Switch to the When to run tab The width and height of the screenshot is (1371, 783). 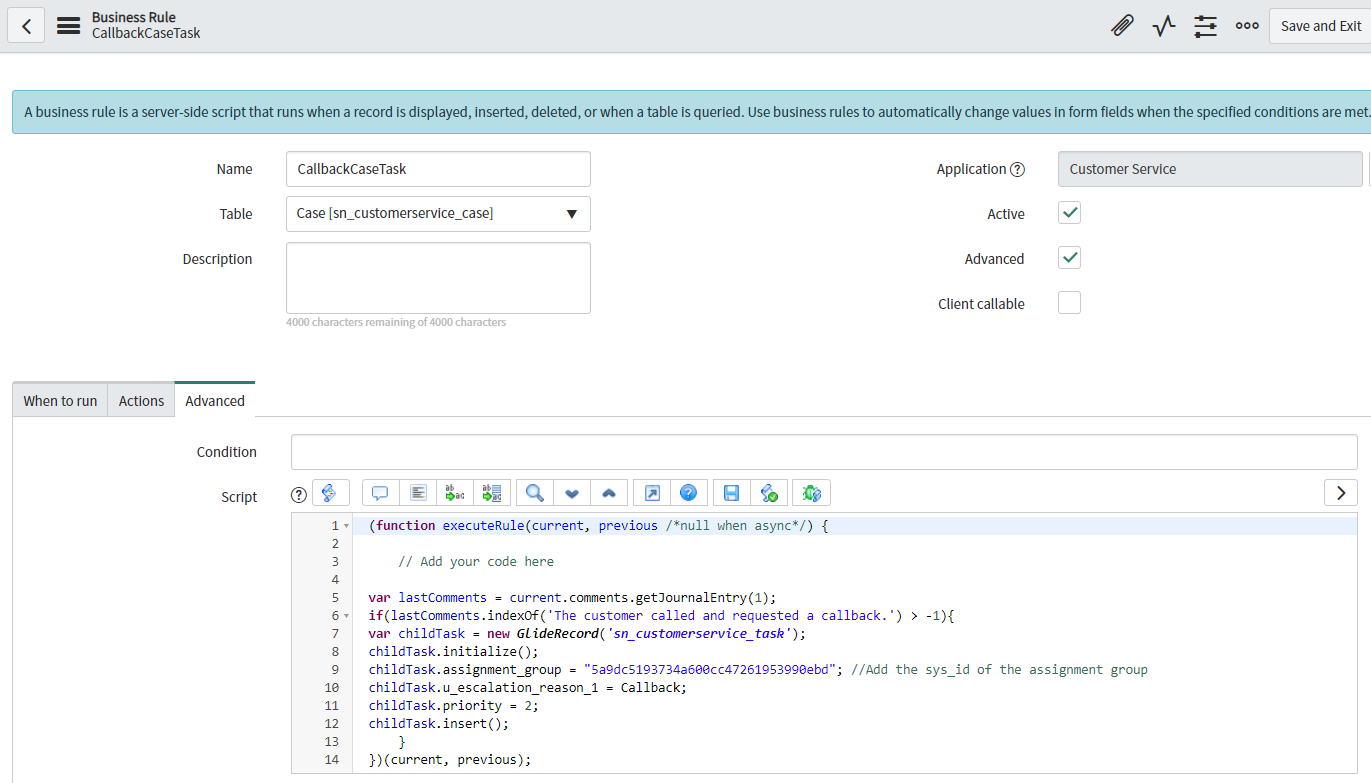point(60,401)
